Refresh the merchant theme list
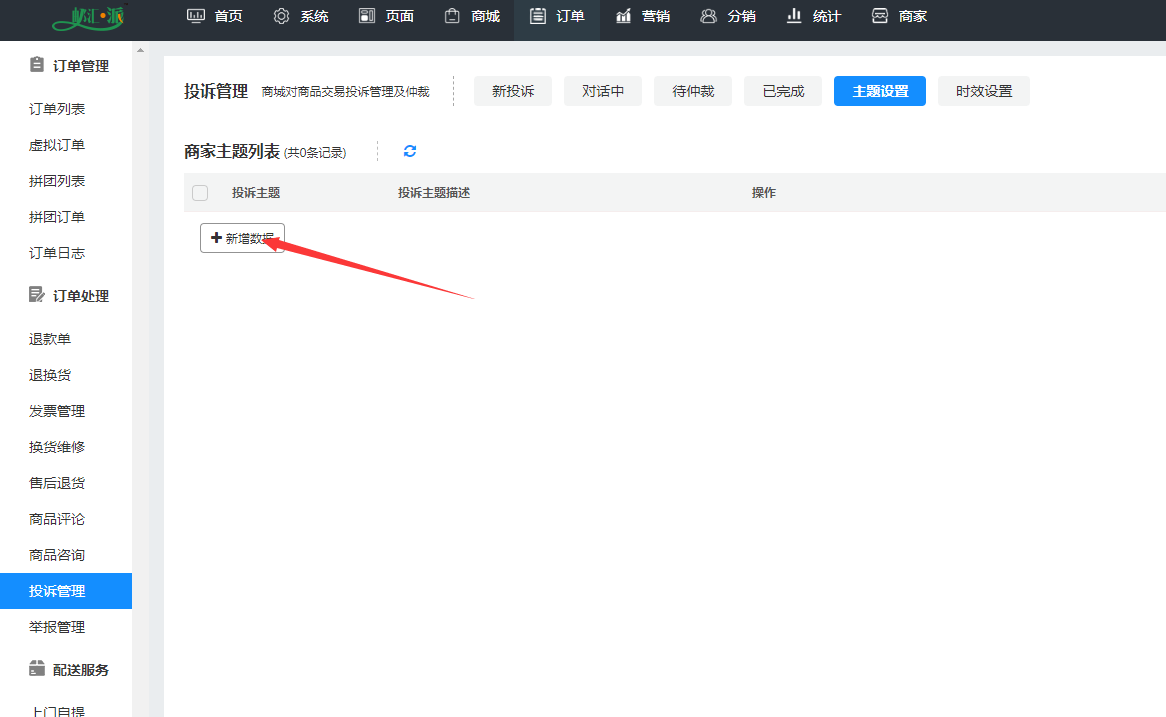This screenshot has width=1166, height=717. tap(410, 151)
